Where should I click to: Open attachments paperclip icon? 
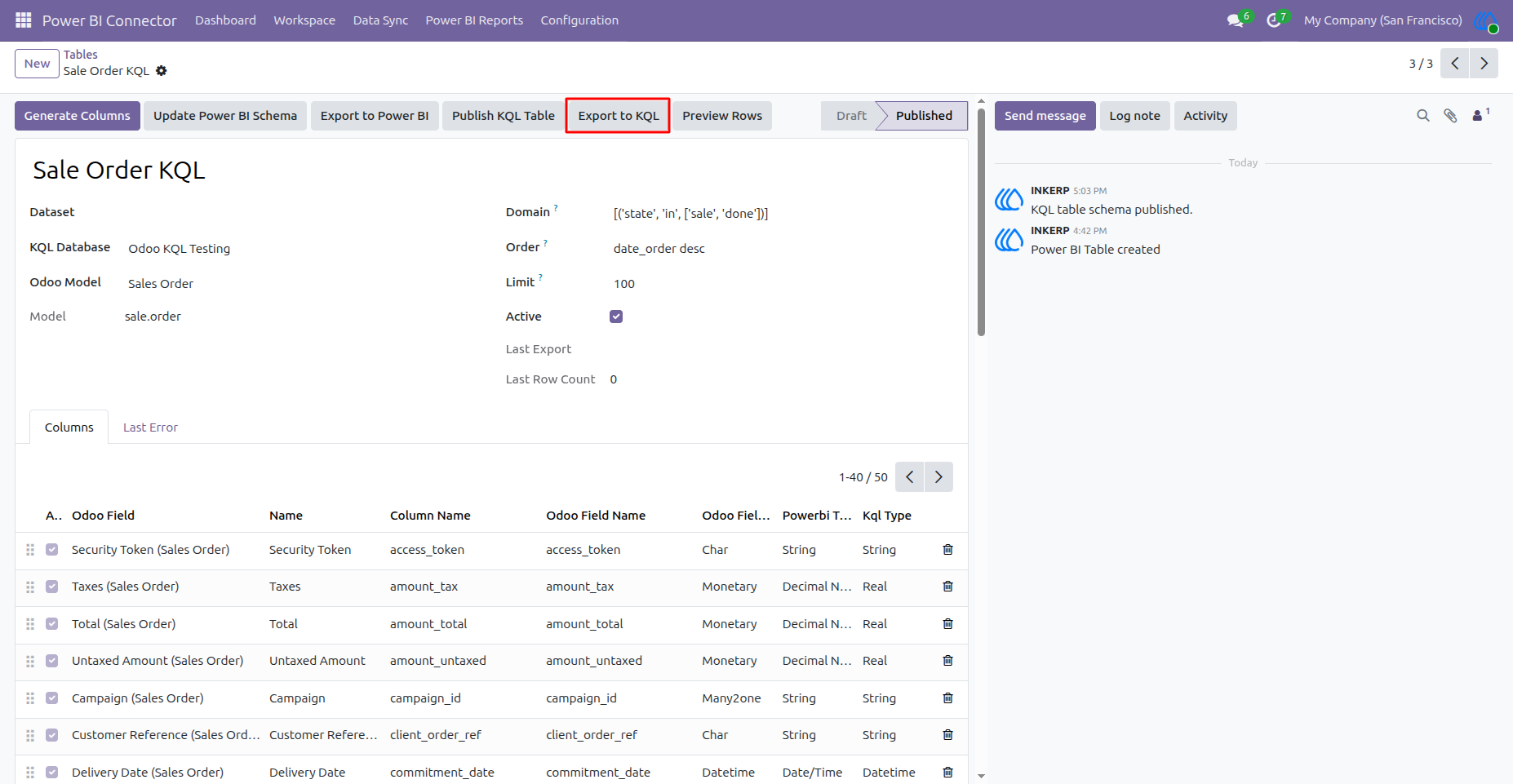pyautogui.click(x=1450, y=116)
